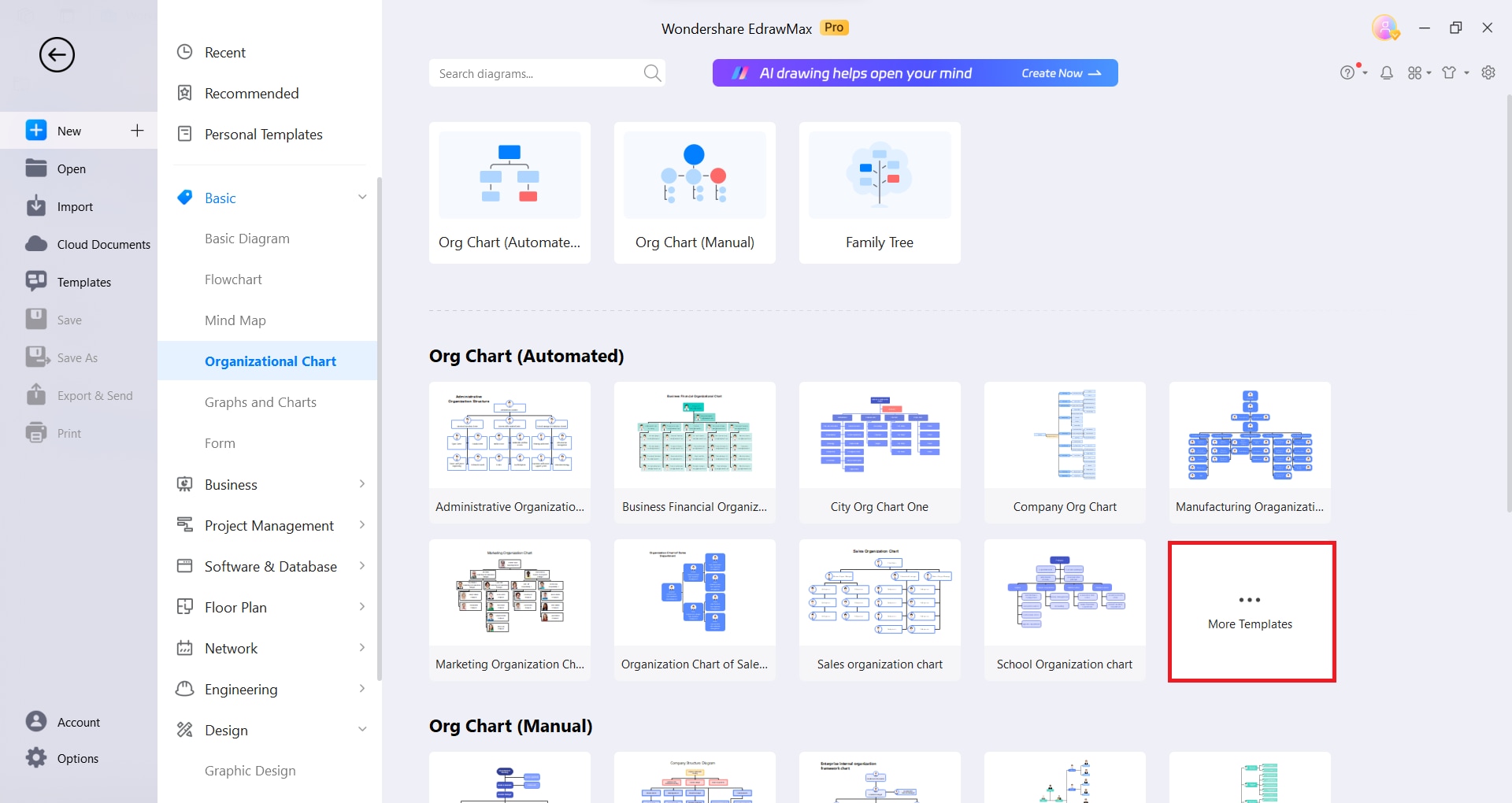Click the user avatar icon
Viewport: 1512px width, 803px height.
pos(1385,28)
